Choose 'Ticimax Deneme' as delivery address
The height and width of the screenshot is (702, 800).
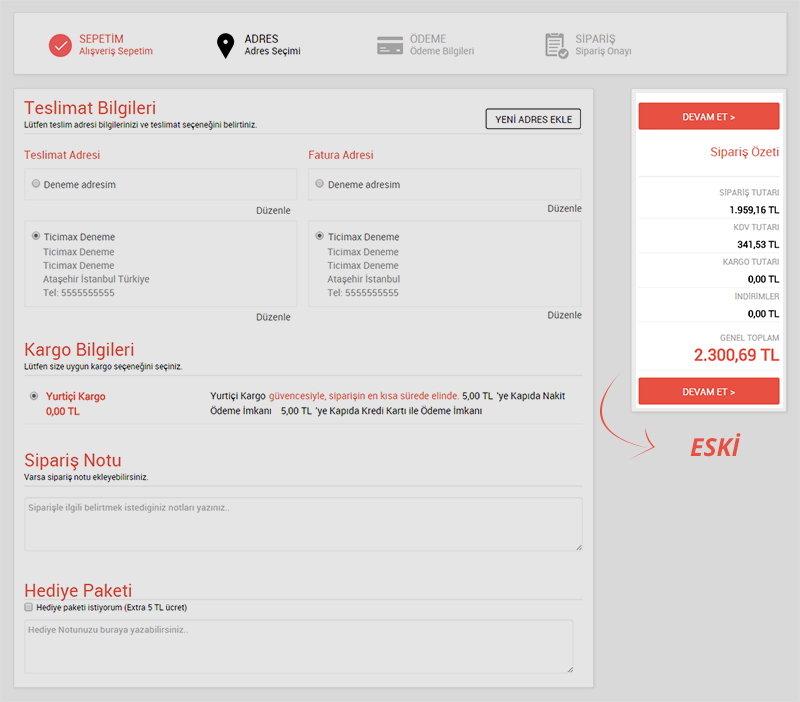point(37,236)
